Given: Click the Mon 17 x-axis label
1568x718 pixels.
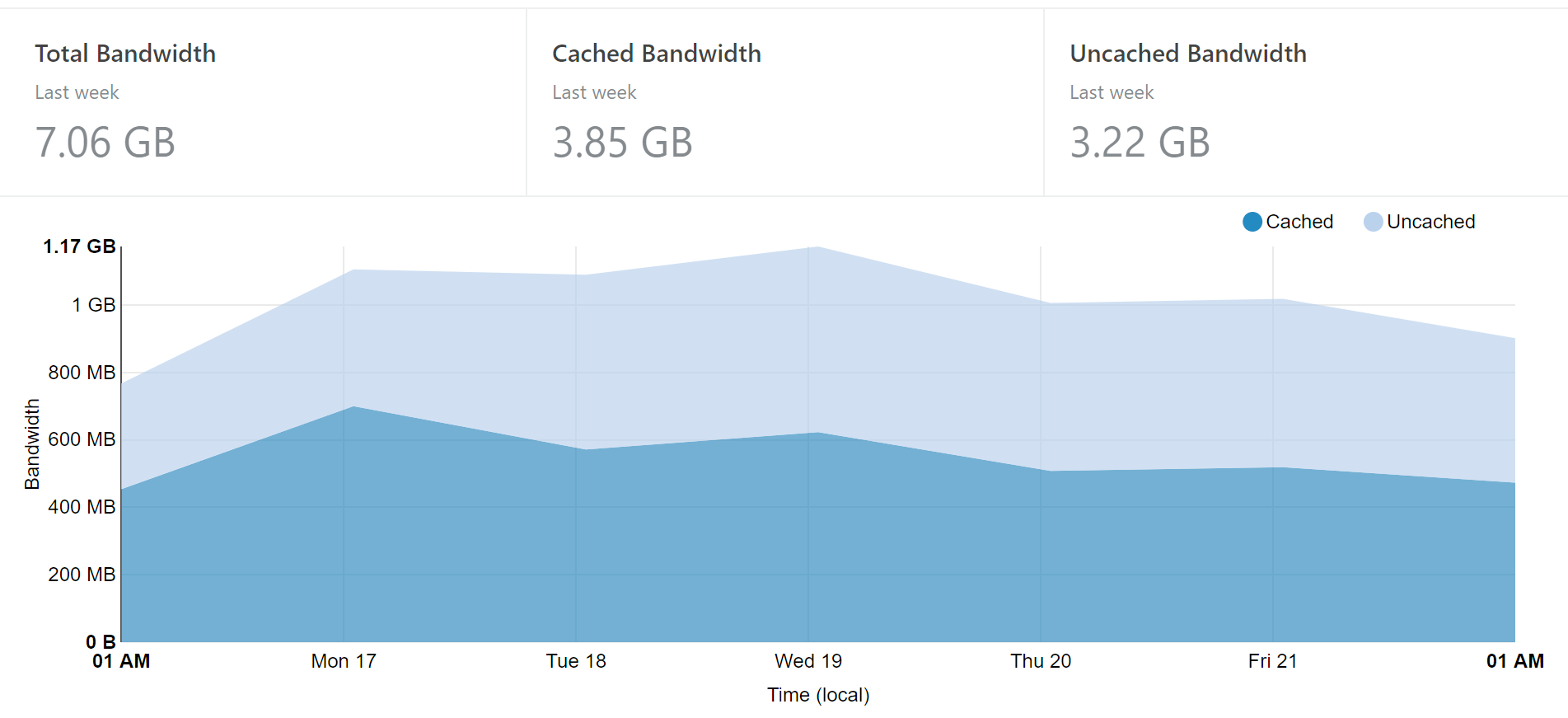Looking at the screenshot, I should click(x=344, y=661).
